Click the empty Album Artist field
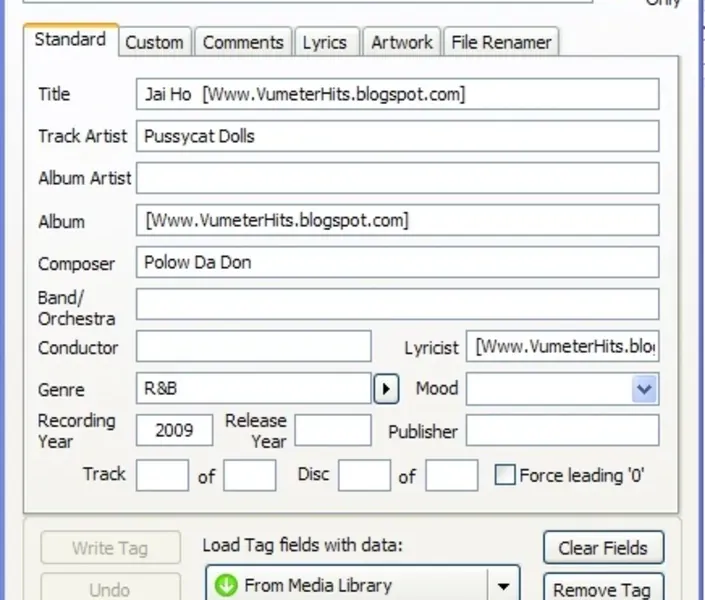705x600 pixels. coord(397,178)
